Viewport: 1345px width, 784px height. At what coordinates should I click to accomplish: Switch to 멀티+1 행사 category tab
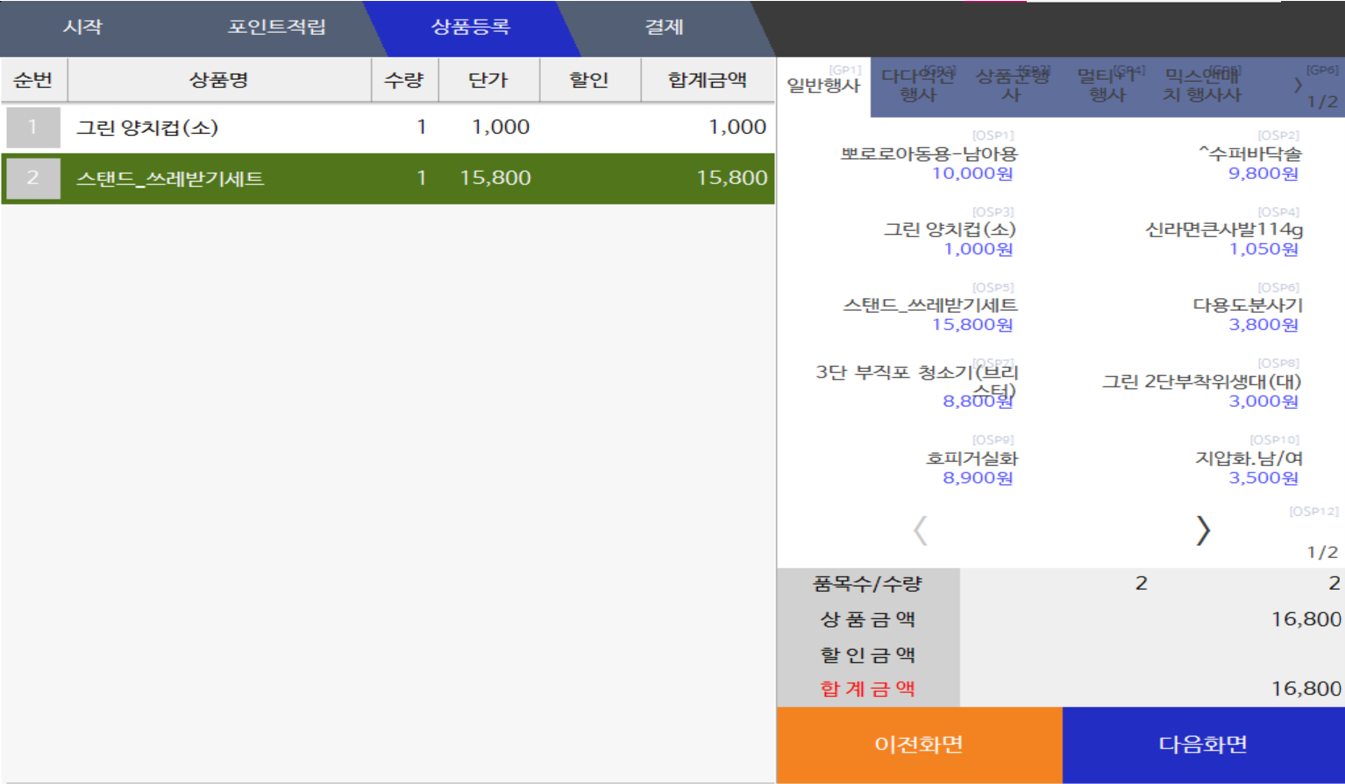tap(1106, 86)
